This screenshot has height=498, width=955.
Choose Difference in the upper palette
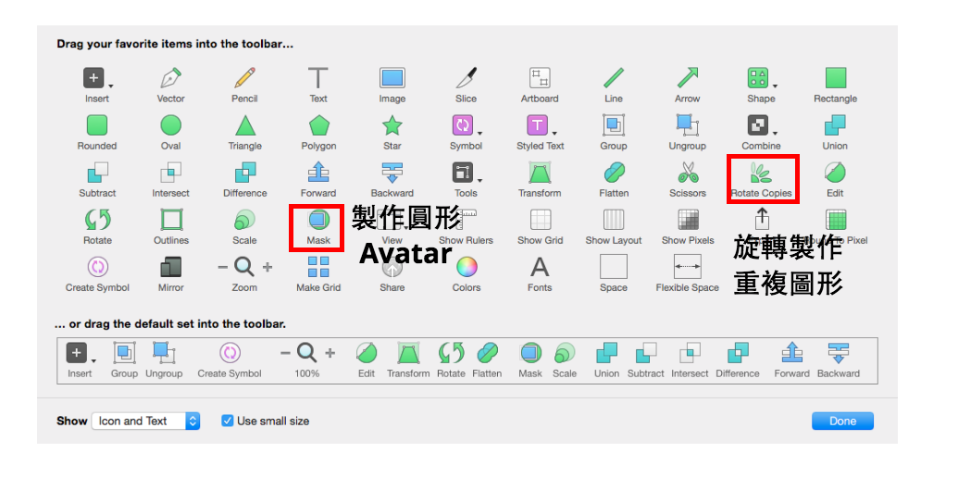(245, 180)
